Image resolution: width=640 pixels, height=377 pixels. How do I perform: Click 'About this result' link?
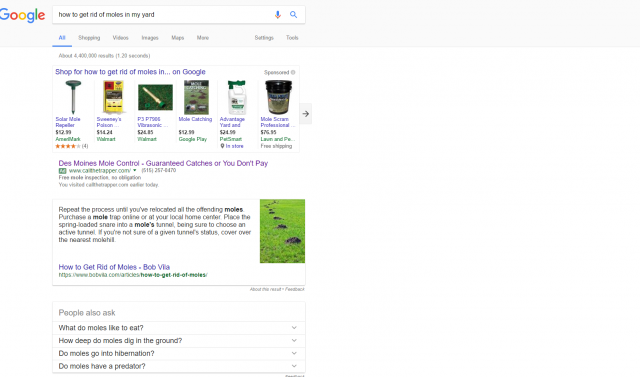(x=266, y=289)
